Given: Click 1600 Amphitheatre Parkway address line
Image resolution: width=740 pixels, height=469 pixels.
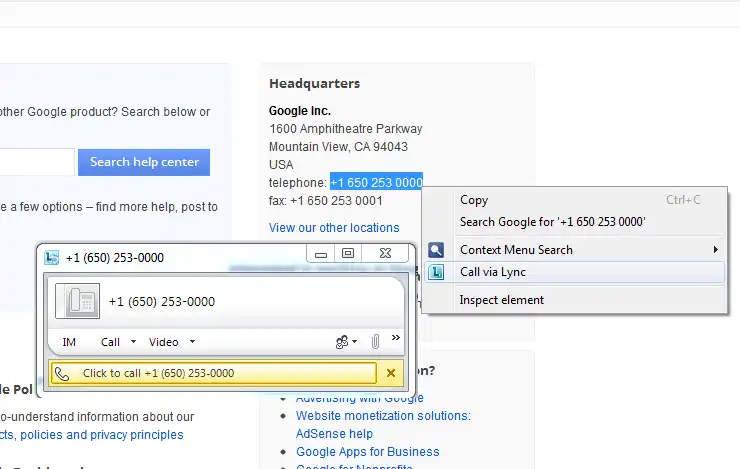Looking at the screenshot, I should coord(345,129).
